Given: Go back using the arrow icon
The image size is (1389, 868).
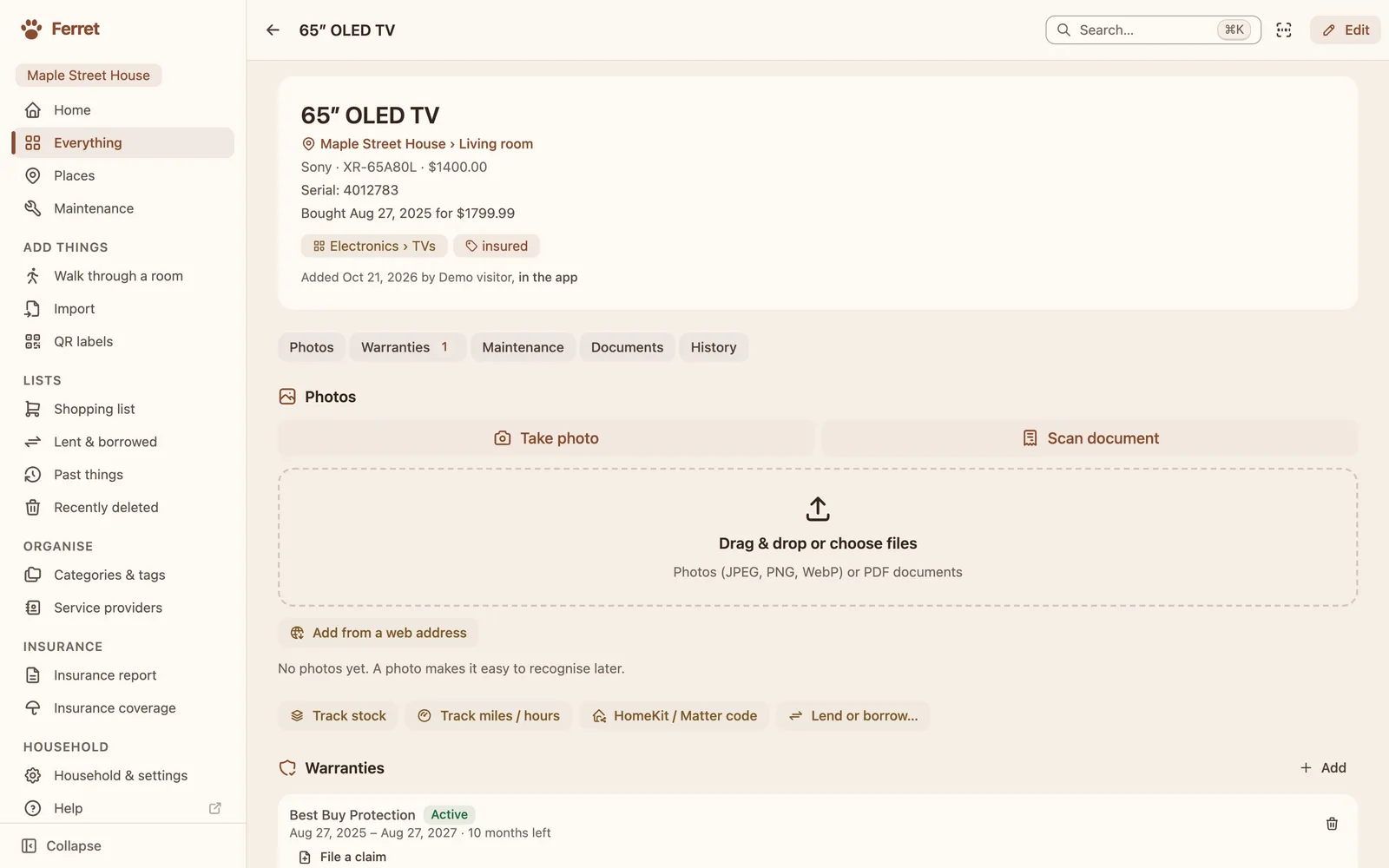Looking at the screenshot, I should pyautogui.click(x=273, y=30).
